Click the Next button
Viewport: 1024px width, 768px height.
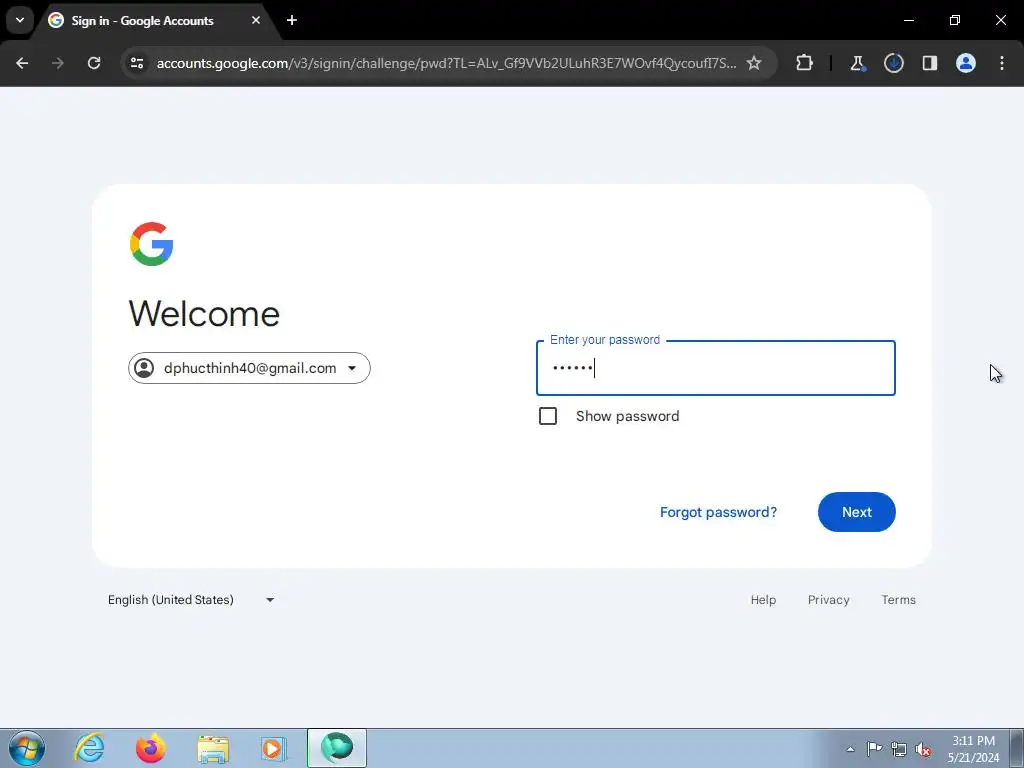856,512
